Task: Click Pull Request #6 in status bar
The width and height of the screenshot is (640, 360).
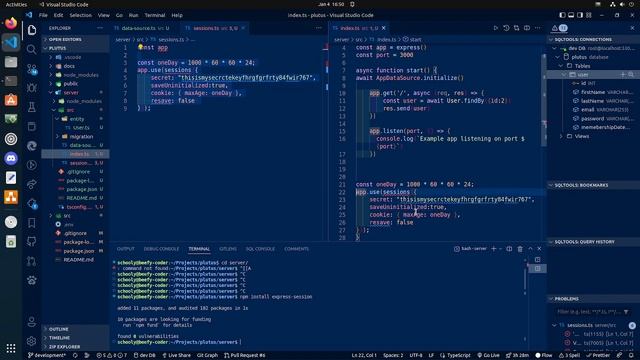Action: click(244, 355)
